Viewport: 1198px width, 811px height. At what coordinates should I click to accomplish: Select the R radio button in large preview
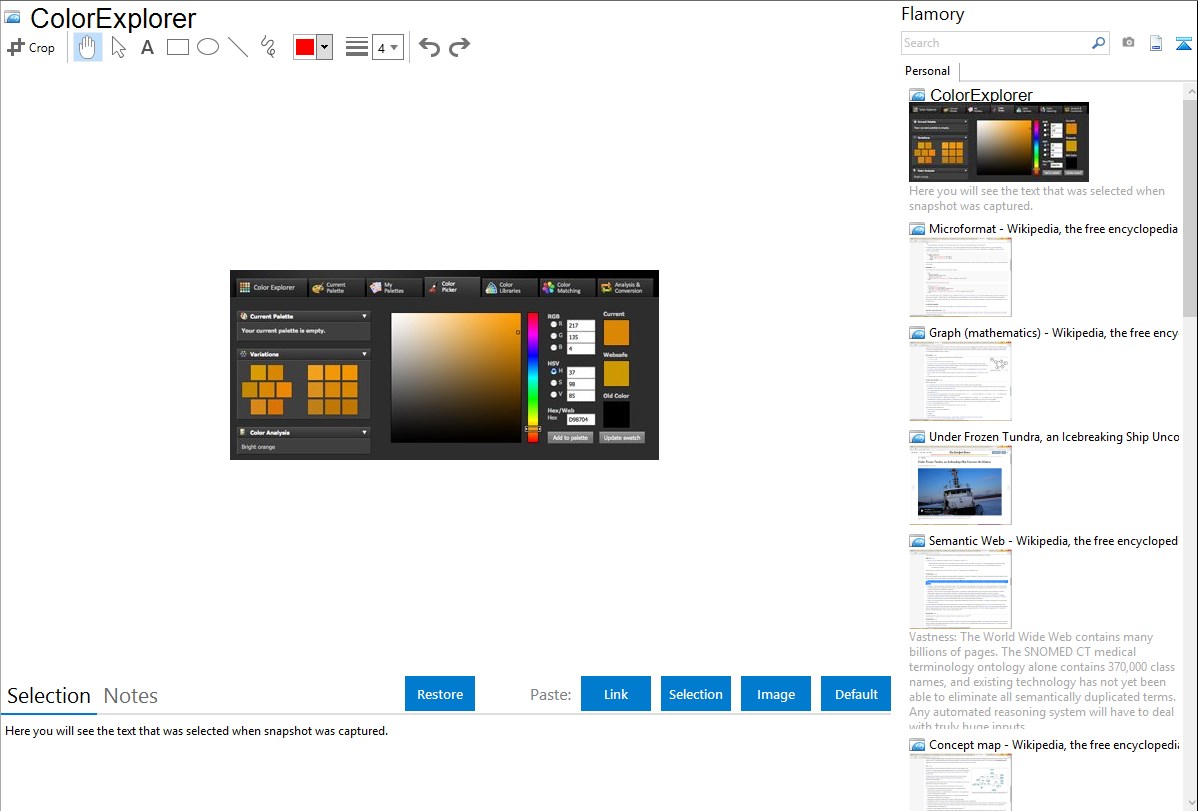(x=554, y=325)
